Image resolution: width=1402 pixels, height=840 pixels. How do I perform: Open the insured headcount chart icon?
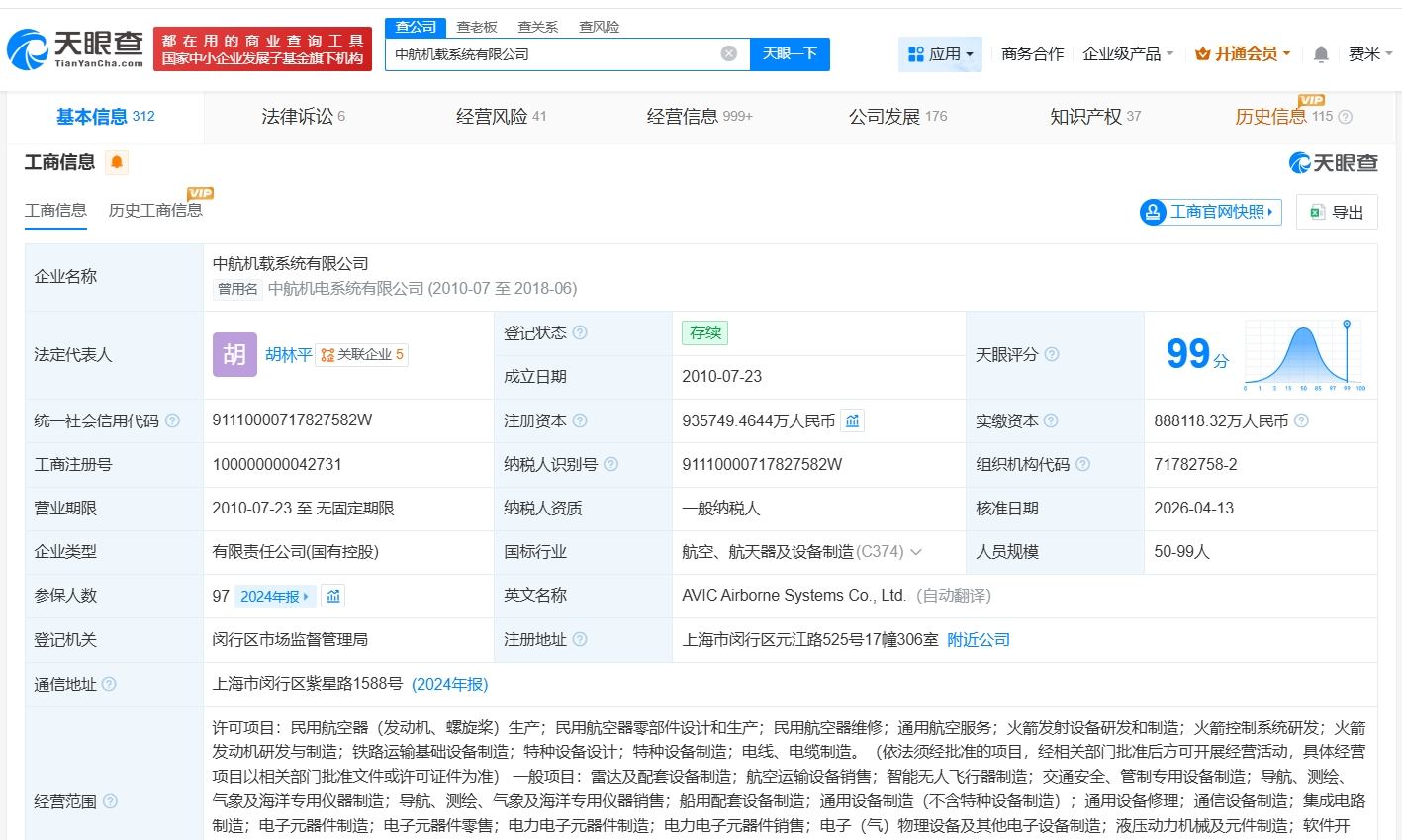[x=333, y=596]
